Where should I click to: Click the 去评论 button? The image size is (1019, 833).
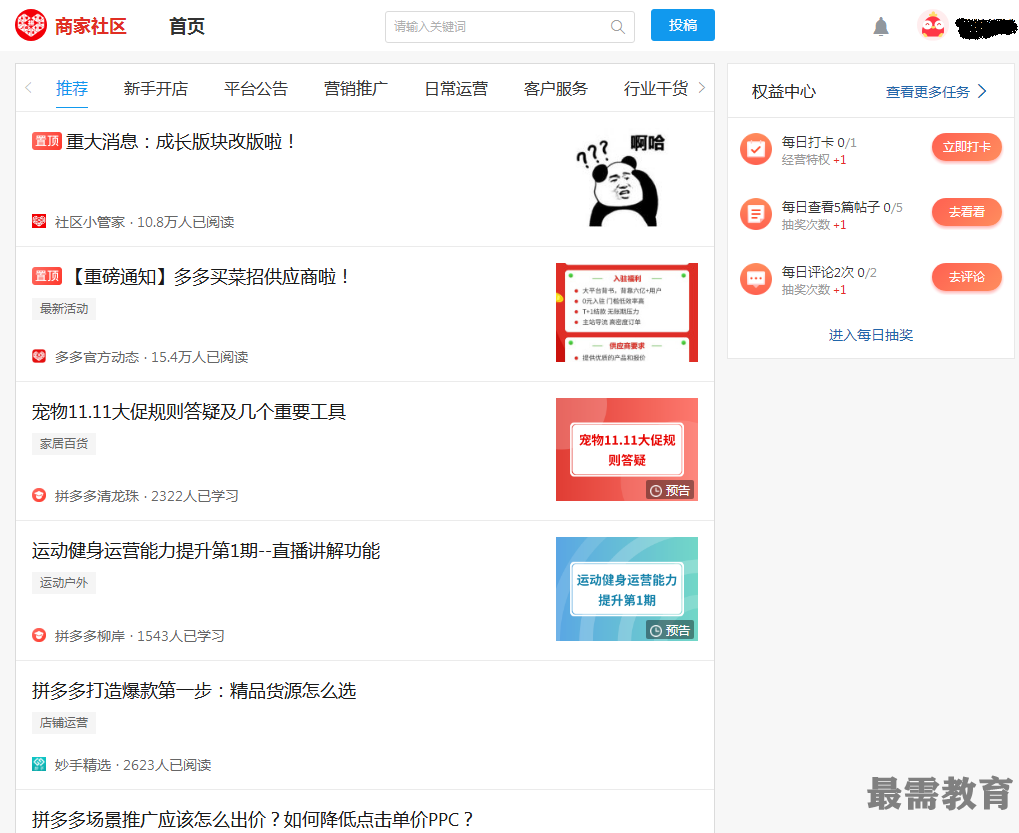pos(966,277)
